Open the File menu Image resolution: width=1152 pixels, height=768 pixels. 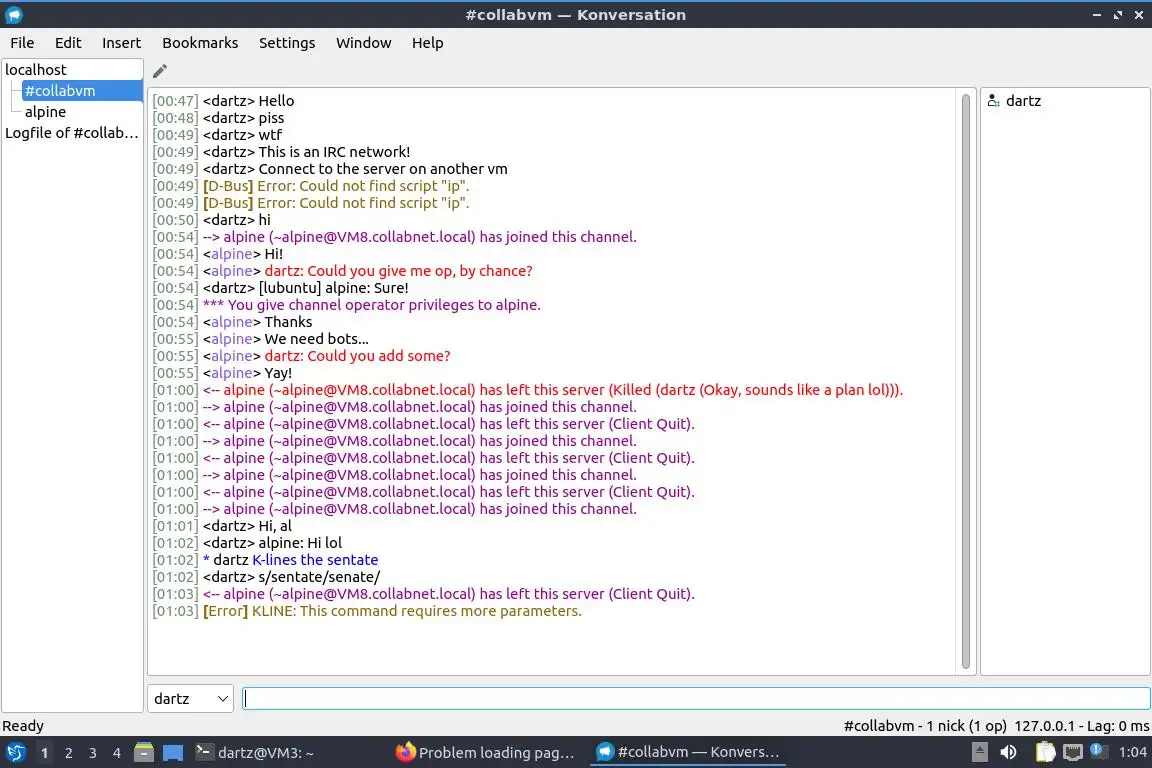(x=22, y=43)
